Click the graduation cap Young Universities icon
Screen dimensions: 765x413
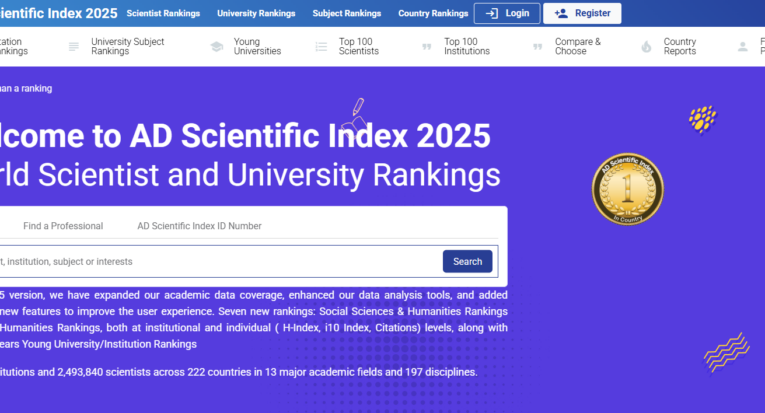pyautogui.click(x=217, y=47)
